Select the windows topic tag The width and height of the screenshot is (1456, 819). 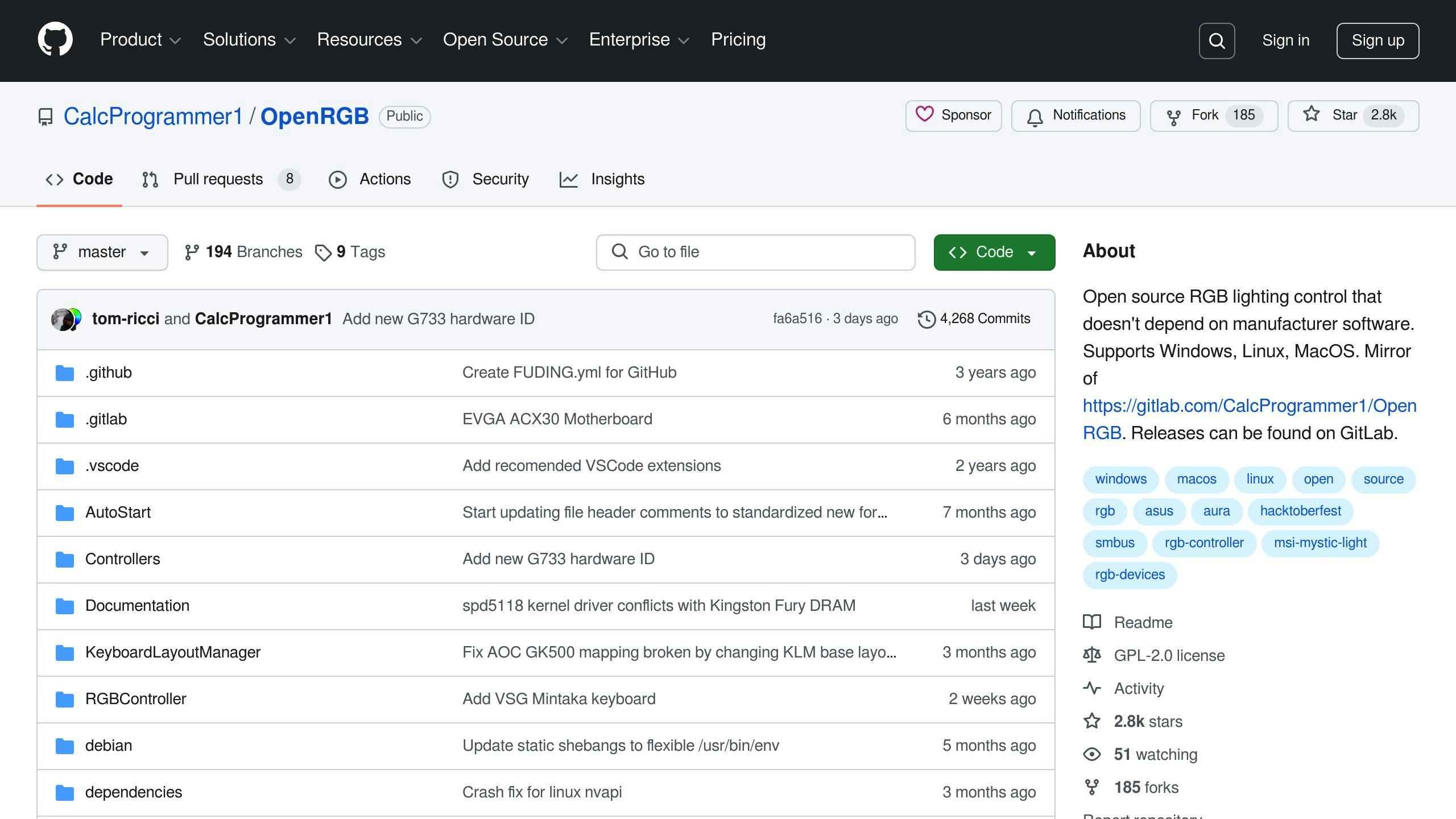pos(1120,479)
